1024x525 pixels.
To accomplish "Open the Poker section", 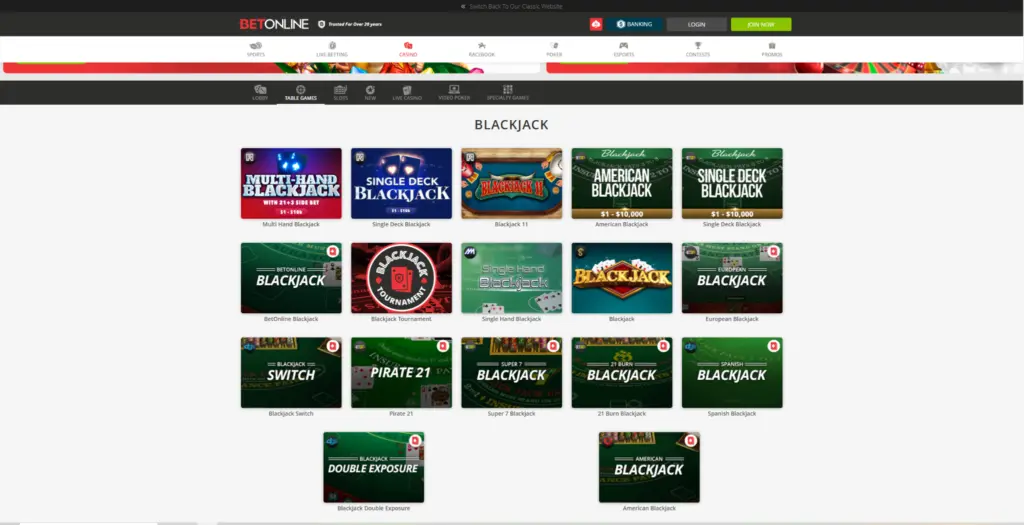I will pyautogui.click(x=553, y=46).
